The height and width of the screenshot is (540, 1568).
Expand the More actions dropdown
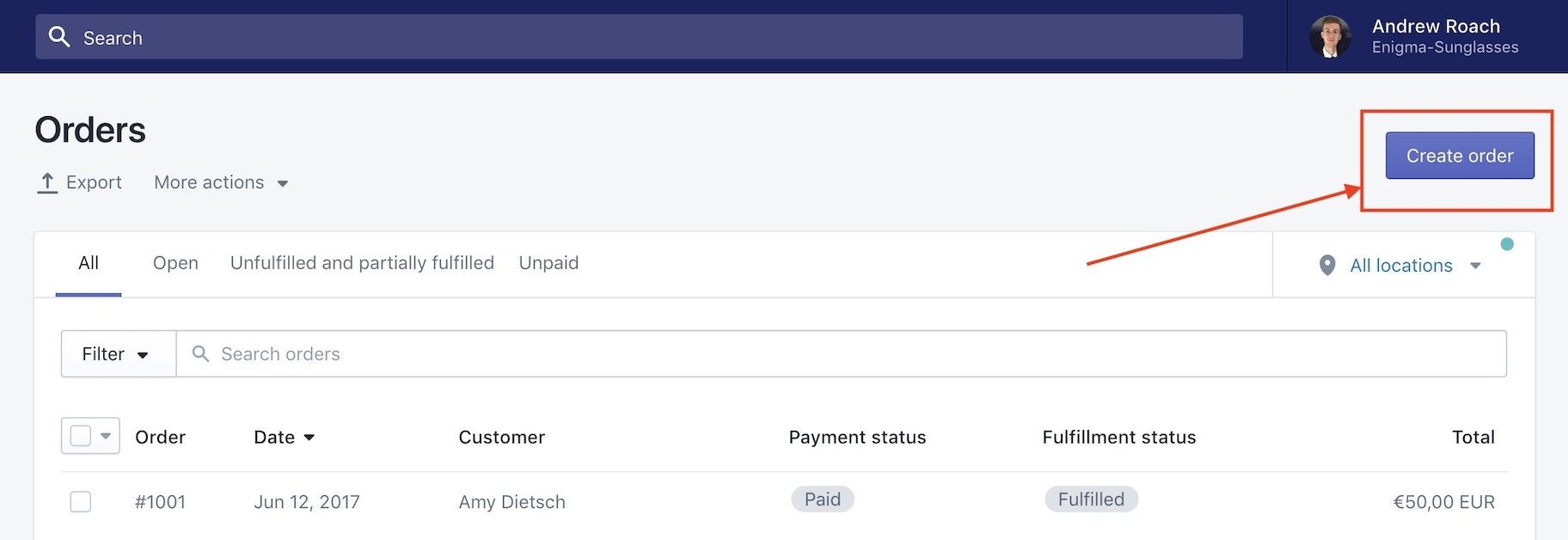coord(221,182)
